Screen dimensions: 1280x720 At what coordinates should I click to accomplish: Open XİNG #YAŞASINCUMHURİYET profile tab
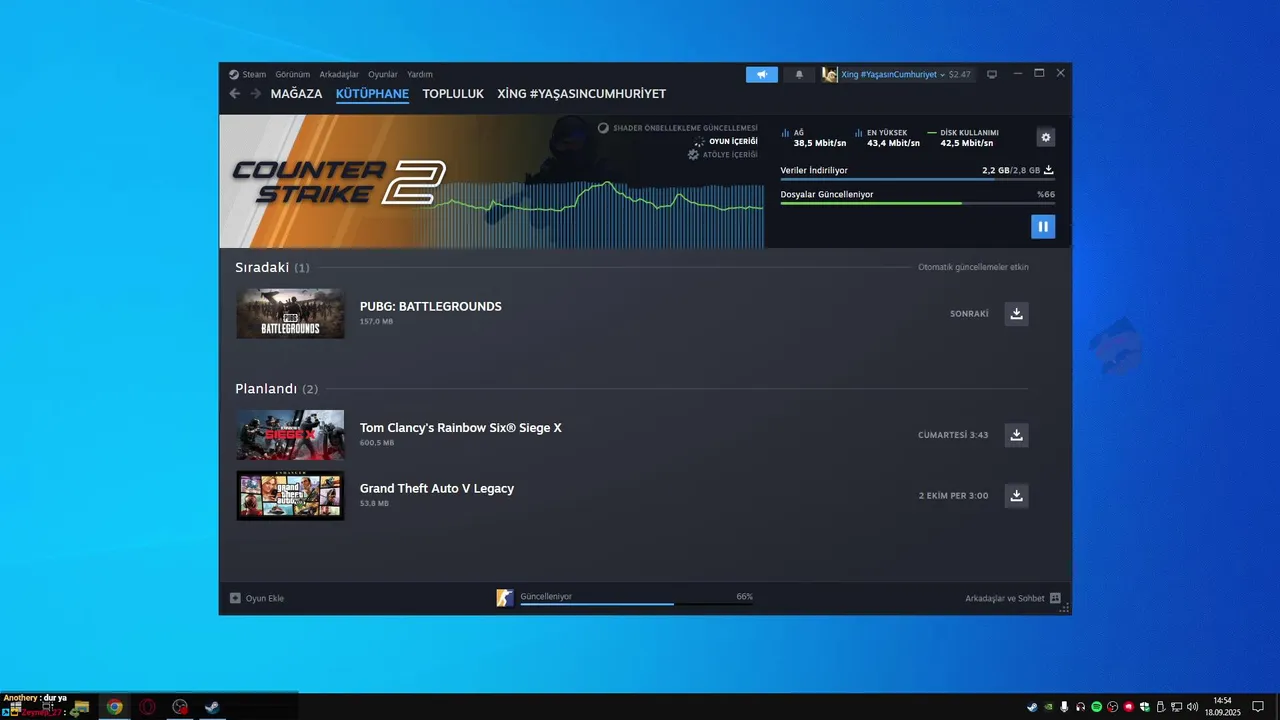(581, 94)
